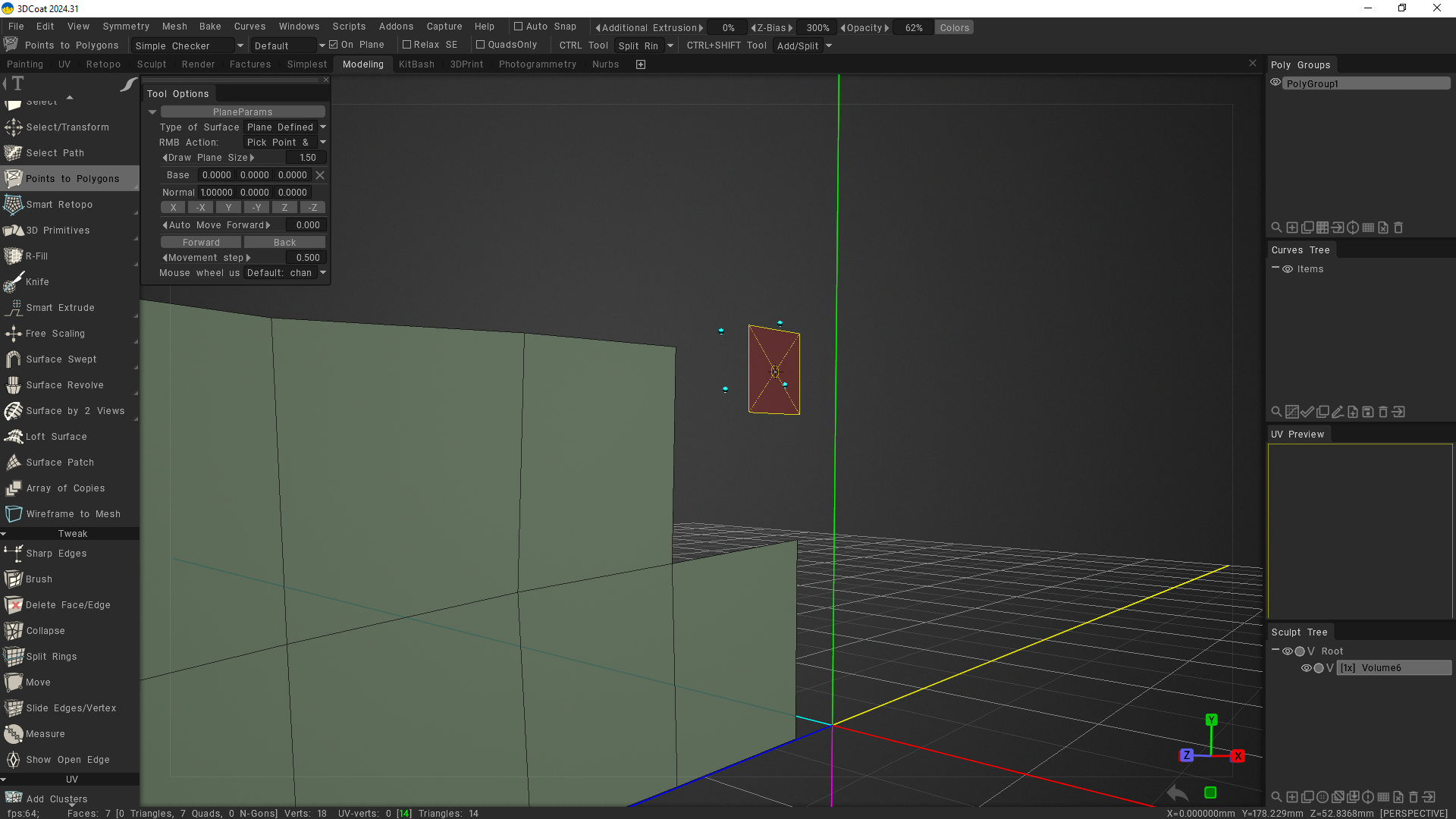Select the Measure tool
Image resolution: width=1456 pixels, height=819 pixels.
point(45,734)
